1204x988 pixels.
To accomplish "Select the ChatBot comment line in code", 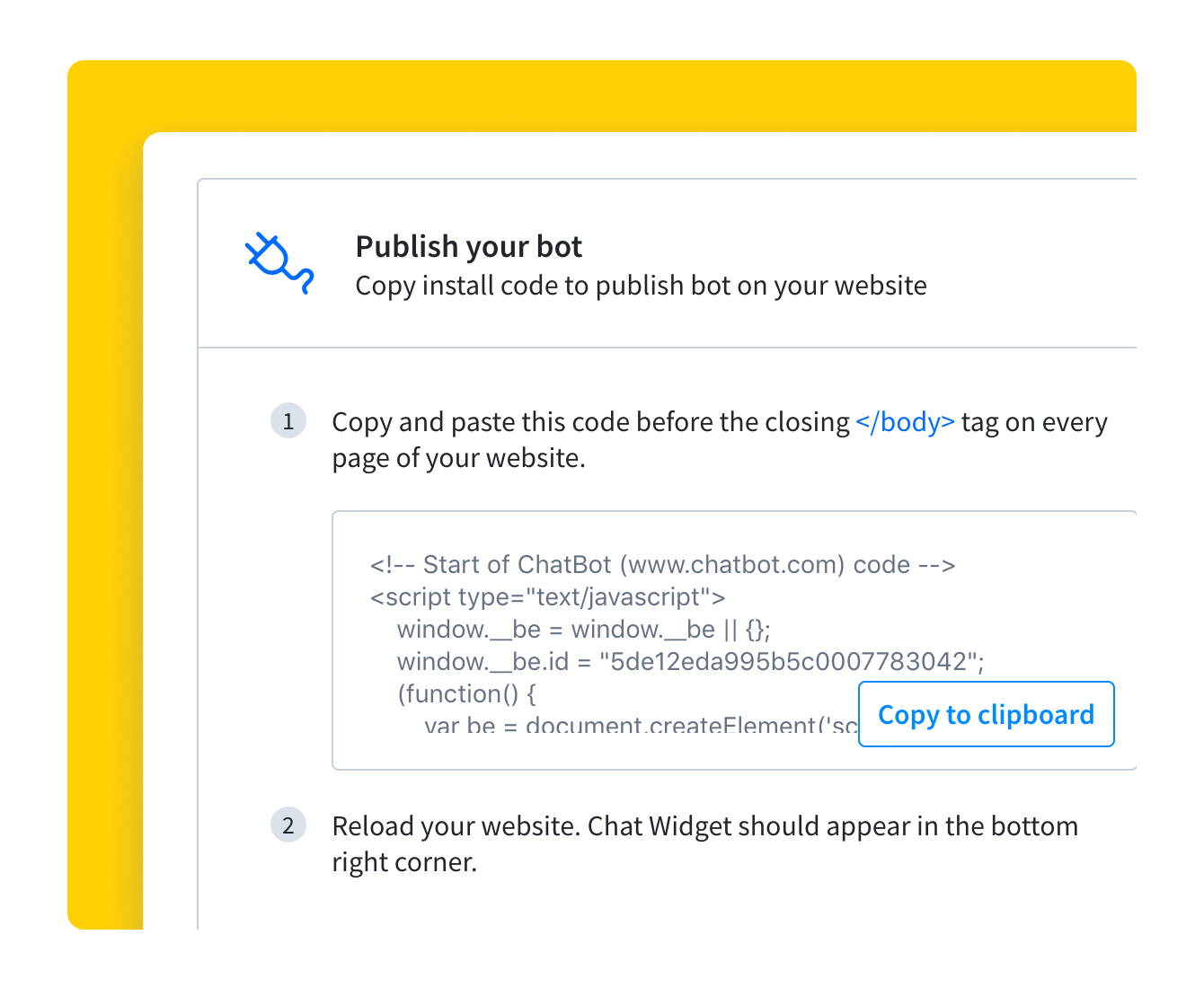I will pos(662,564).
